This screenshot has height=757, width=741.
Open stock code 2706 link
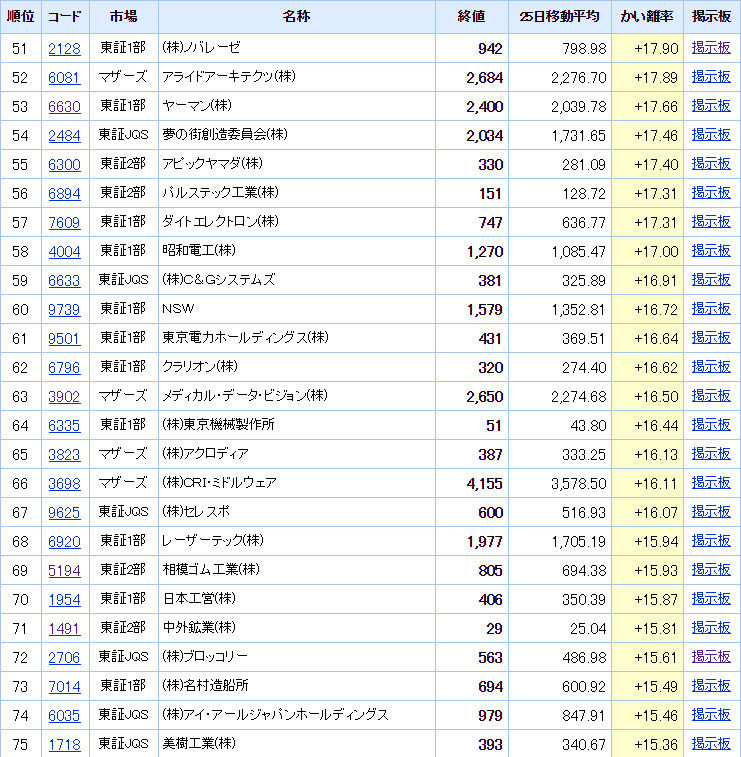pos(64,657)
